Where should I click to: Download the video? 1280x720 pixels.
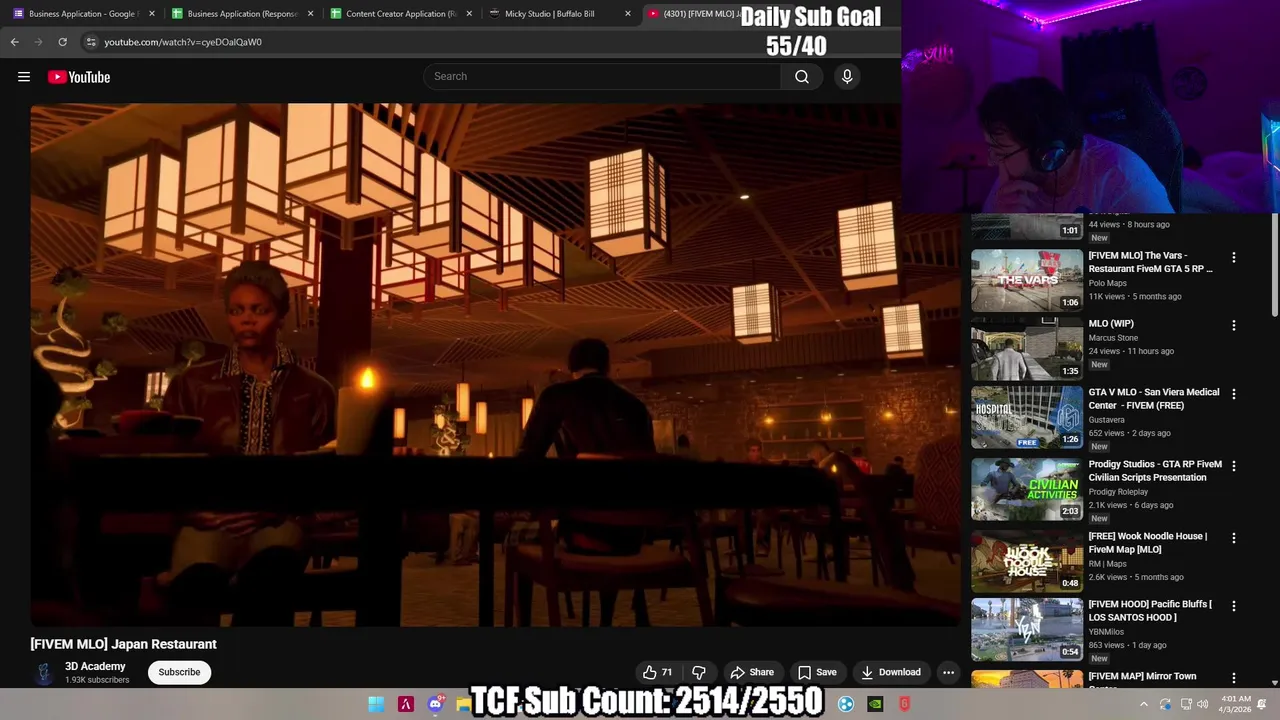(891, 672)
